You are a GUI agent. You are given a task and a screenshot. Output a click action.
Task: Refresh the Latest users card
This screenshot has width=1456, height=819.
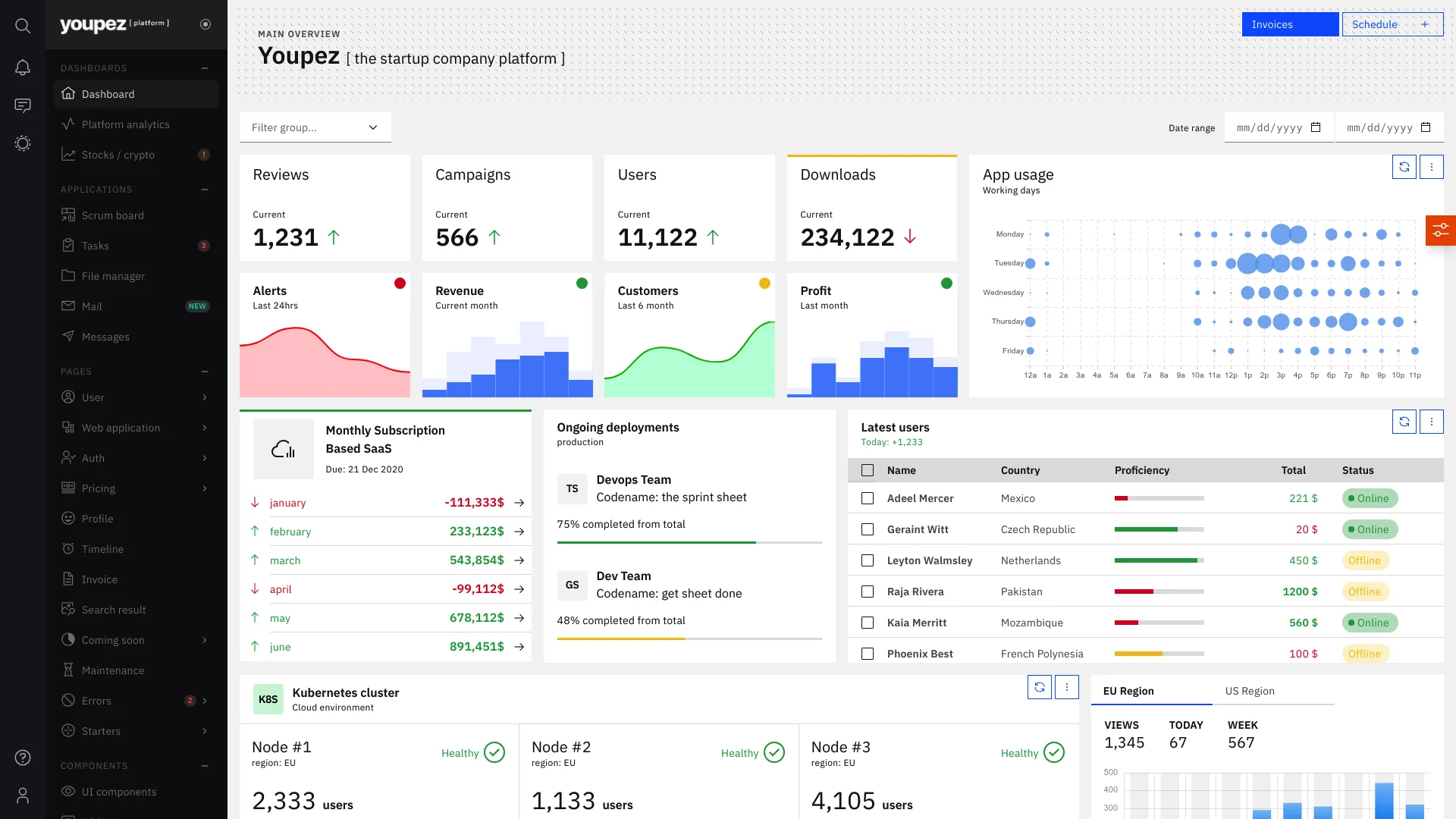tap(1404, 422)
